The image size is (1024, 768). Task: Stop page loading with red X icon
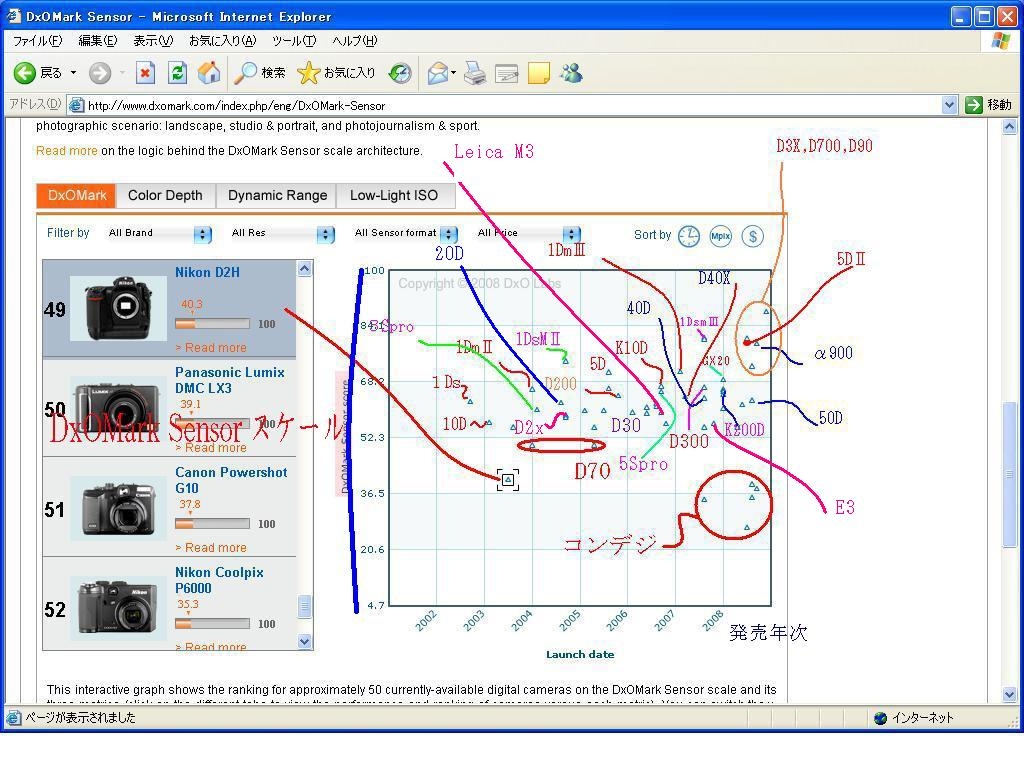pos(145,72)
